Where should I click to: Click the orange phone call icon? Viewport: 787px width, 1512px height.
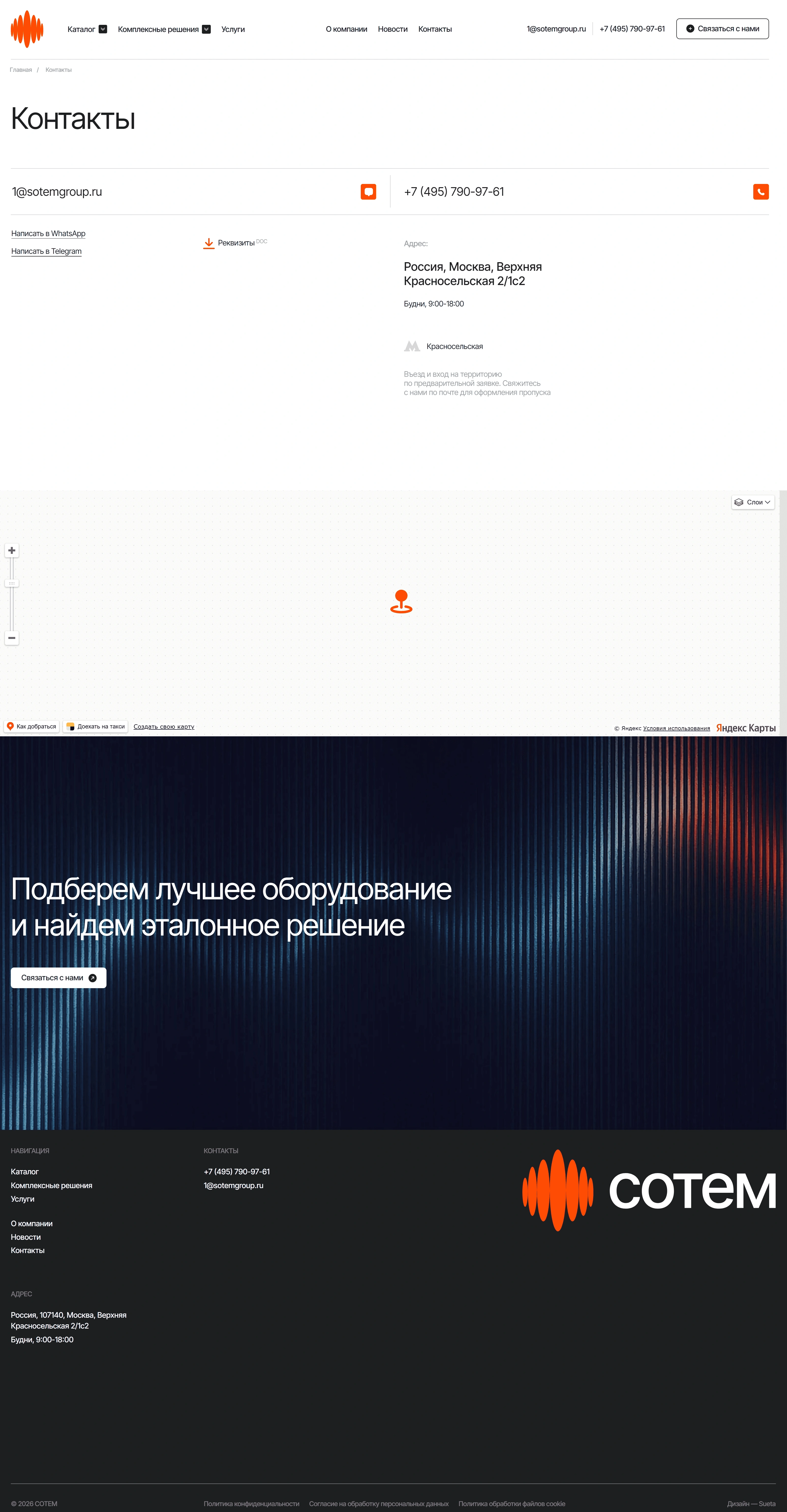pos(761,192)
